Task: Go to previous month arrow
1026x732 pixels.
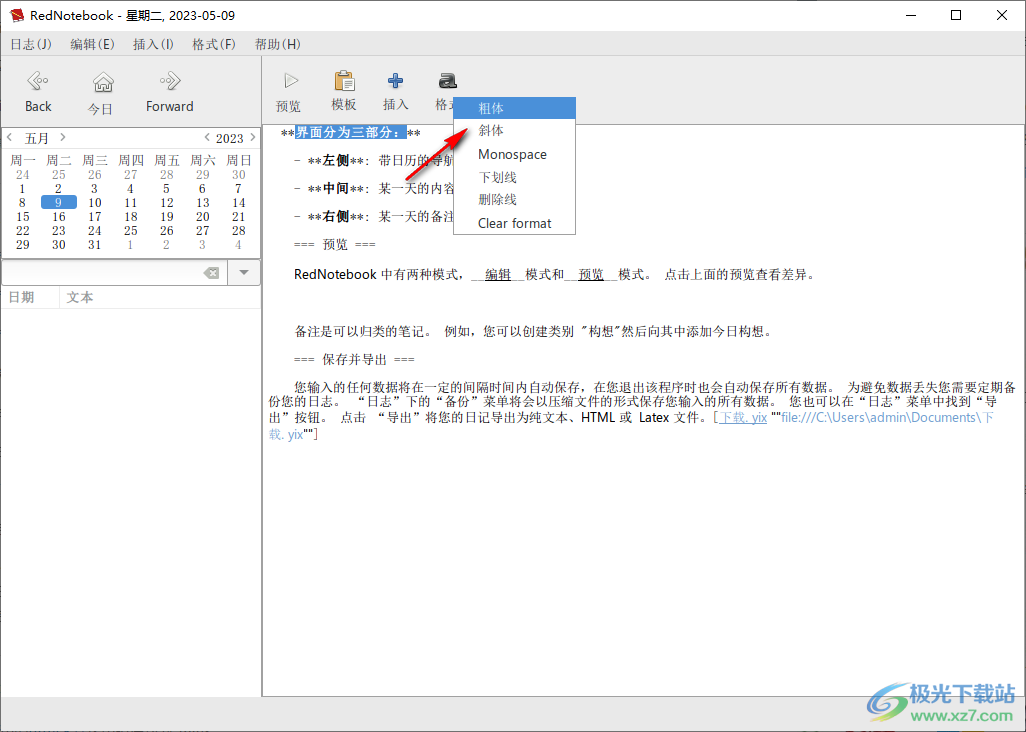Action: [x=10, y=137]
